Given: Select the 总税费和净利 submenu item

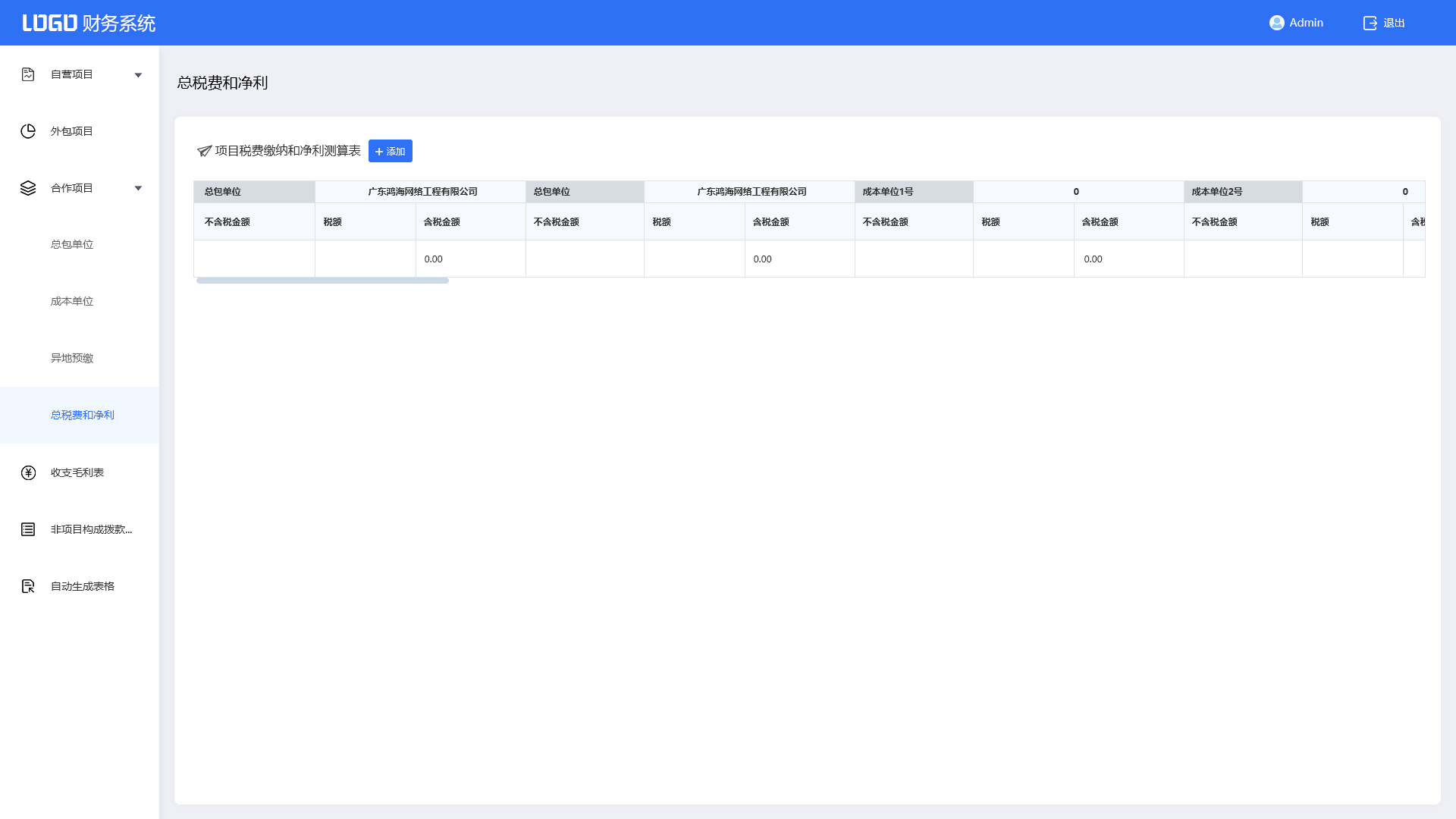Looking at the screenshot, I should click(82, 415).
